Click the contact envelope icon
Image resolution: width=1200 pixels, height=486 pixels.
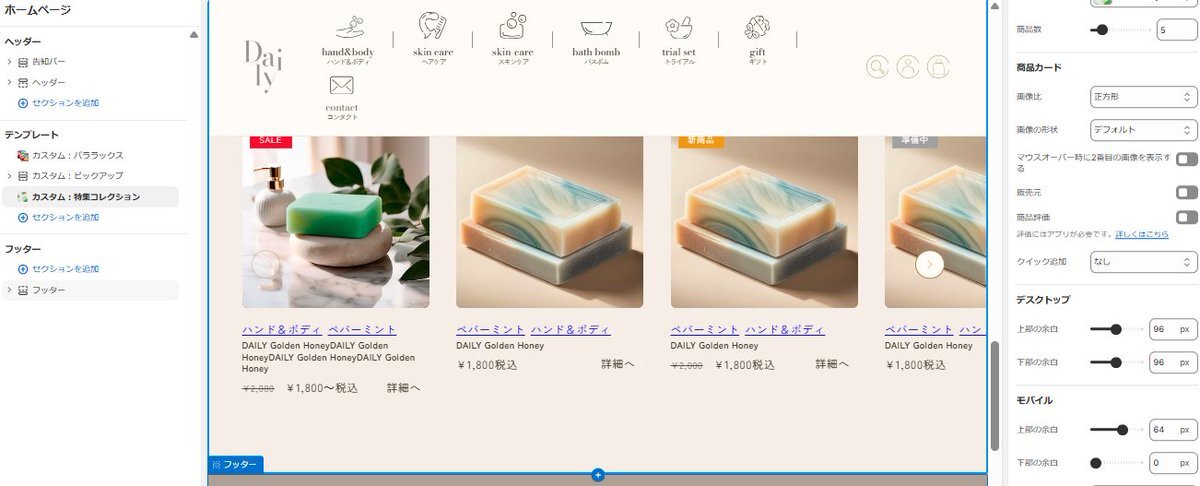click(x=341, y=85)
